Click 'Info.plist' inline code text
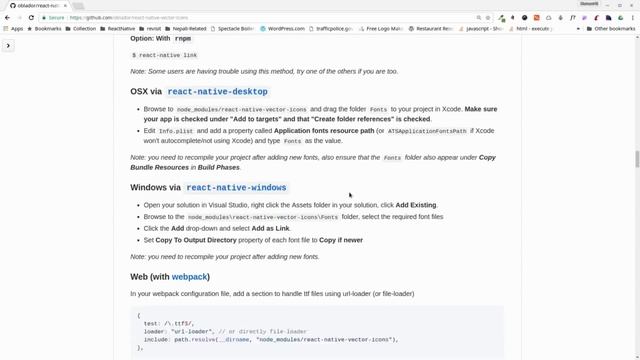 click(x=176, y=131)
